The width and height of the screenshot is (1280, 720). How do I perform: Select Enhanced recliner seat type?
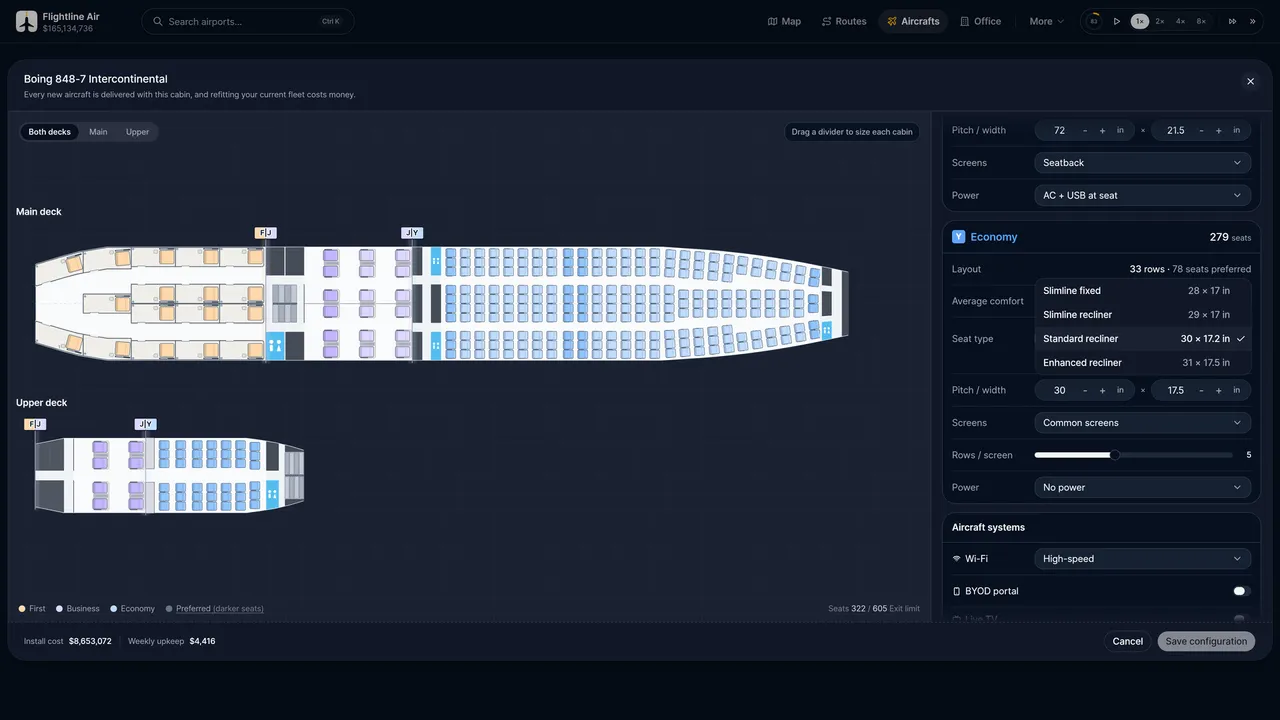pyautogui.click(x=1142, y=363)
